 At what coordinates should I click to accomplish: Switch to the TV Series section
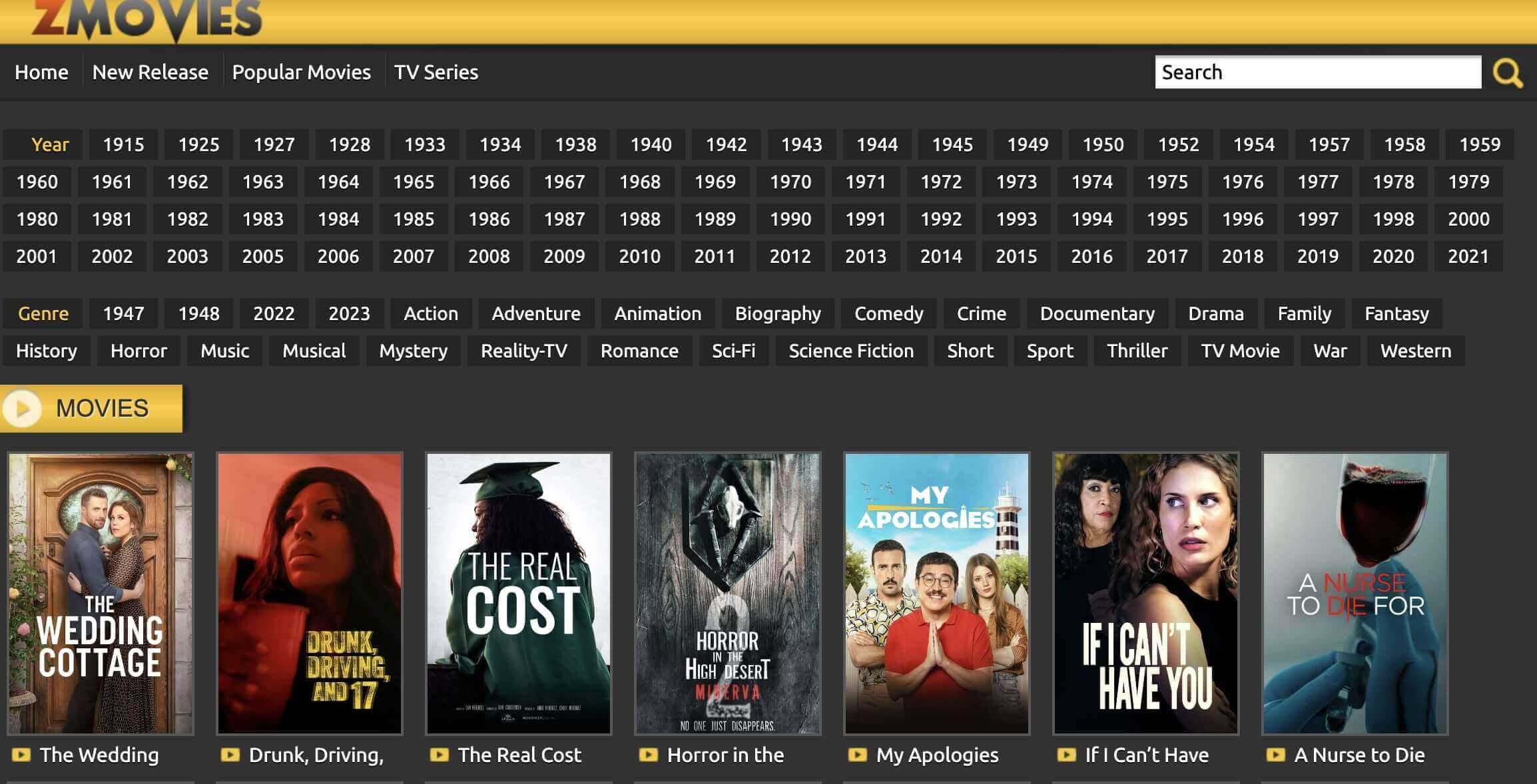pyautogui.click(x=436, y=72)
